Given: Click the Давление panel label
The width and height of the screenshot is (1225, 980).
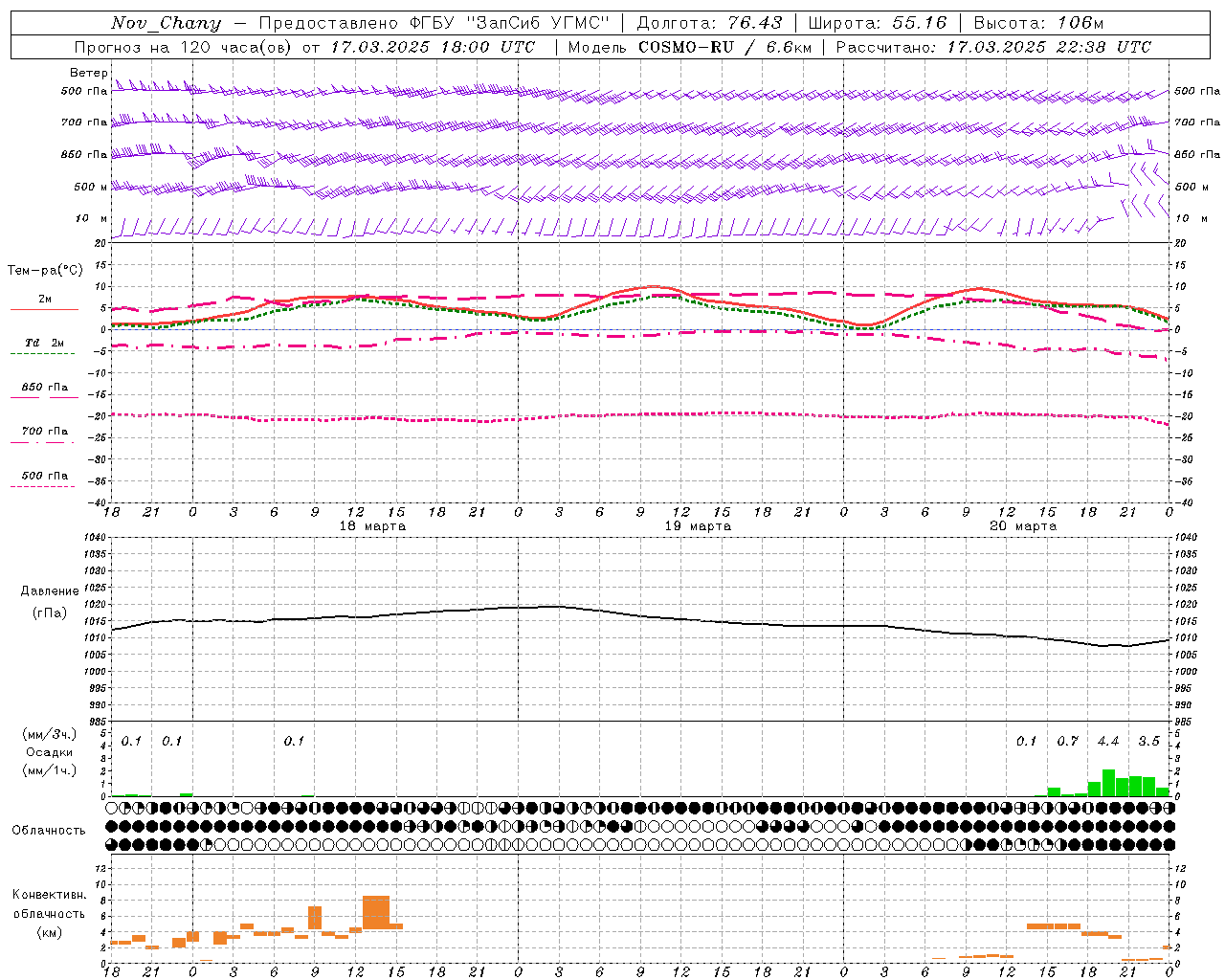Looking at the screenshot, I should (50, 591).
